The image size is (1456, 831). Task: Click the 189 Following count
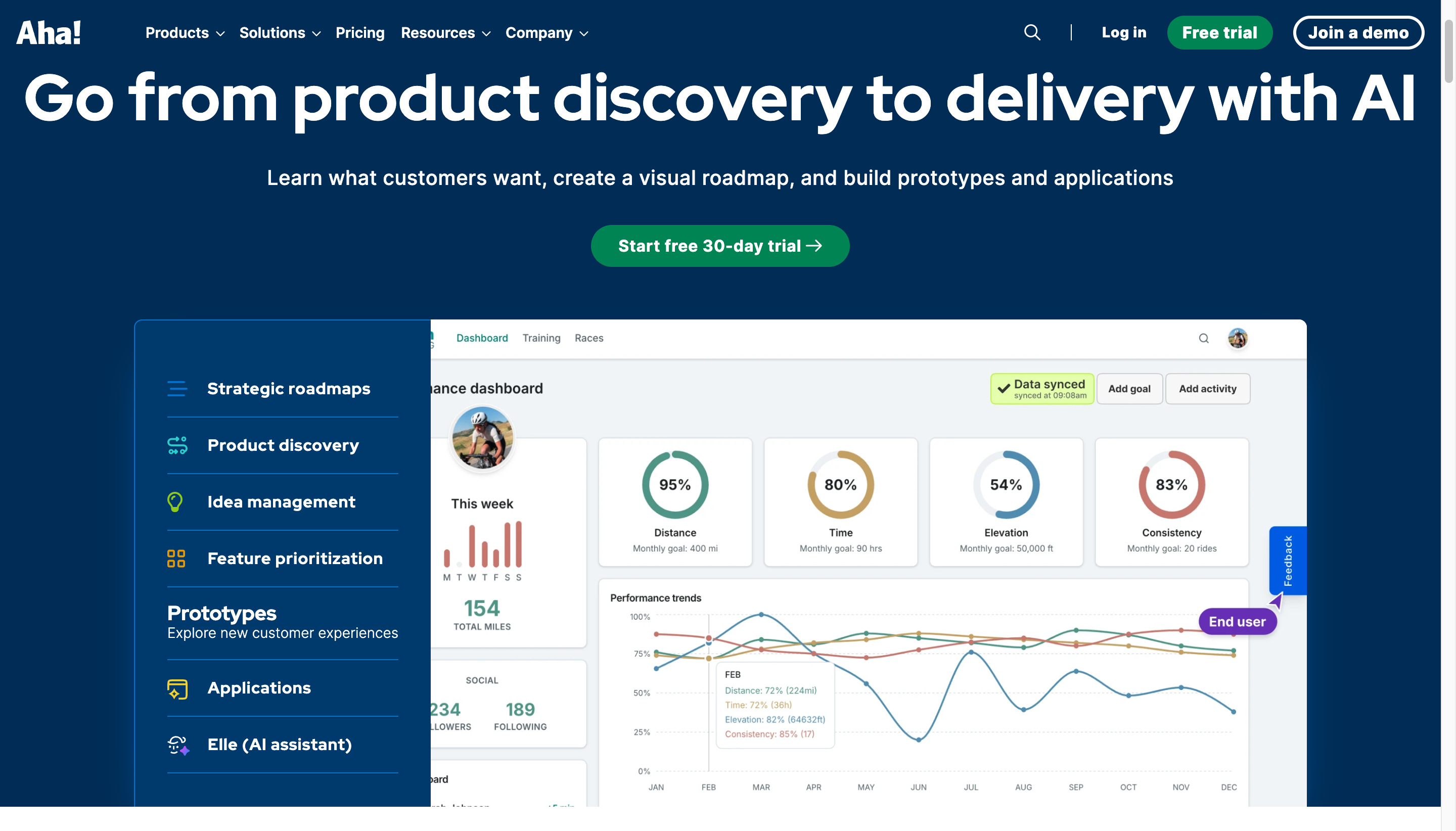pyautogui.click(x=520, y=709)
